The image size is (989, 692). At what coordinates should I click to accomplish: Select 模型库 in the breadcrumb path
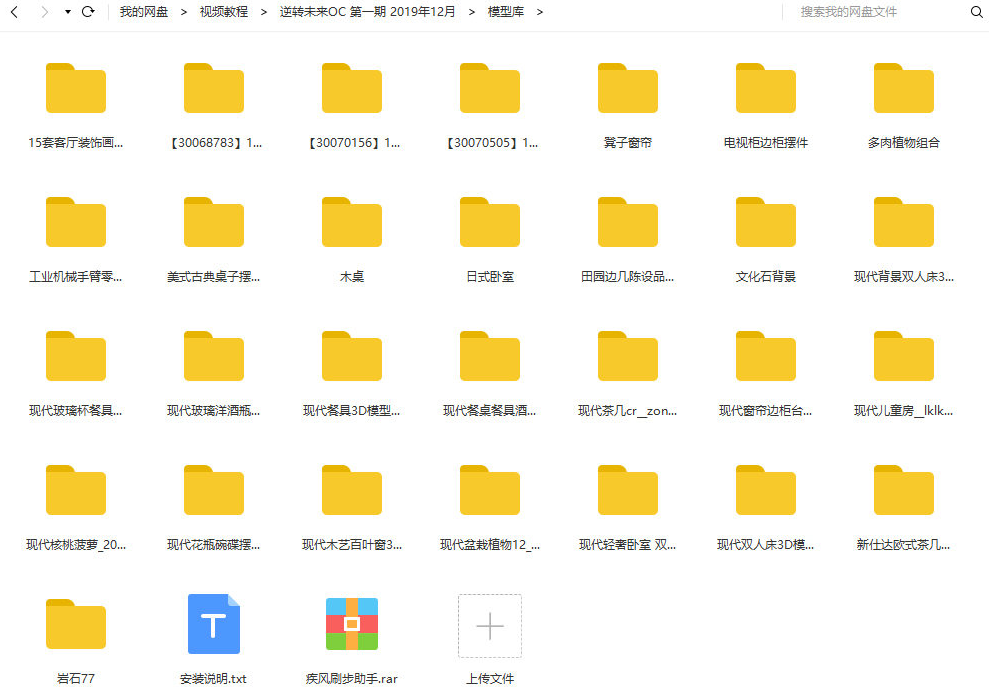tap(505, 12)
